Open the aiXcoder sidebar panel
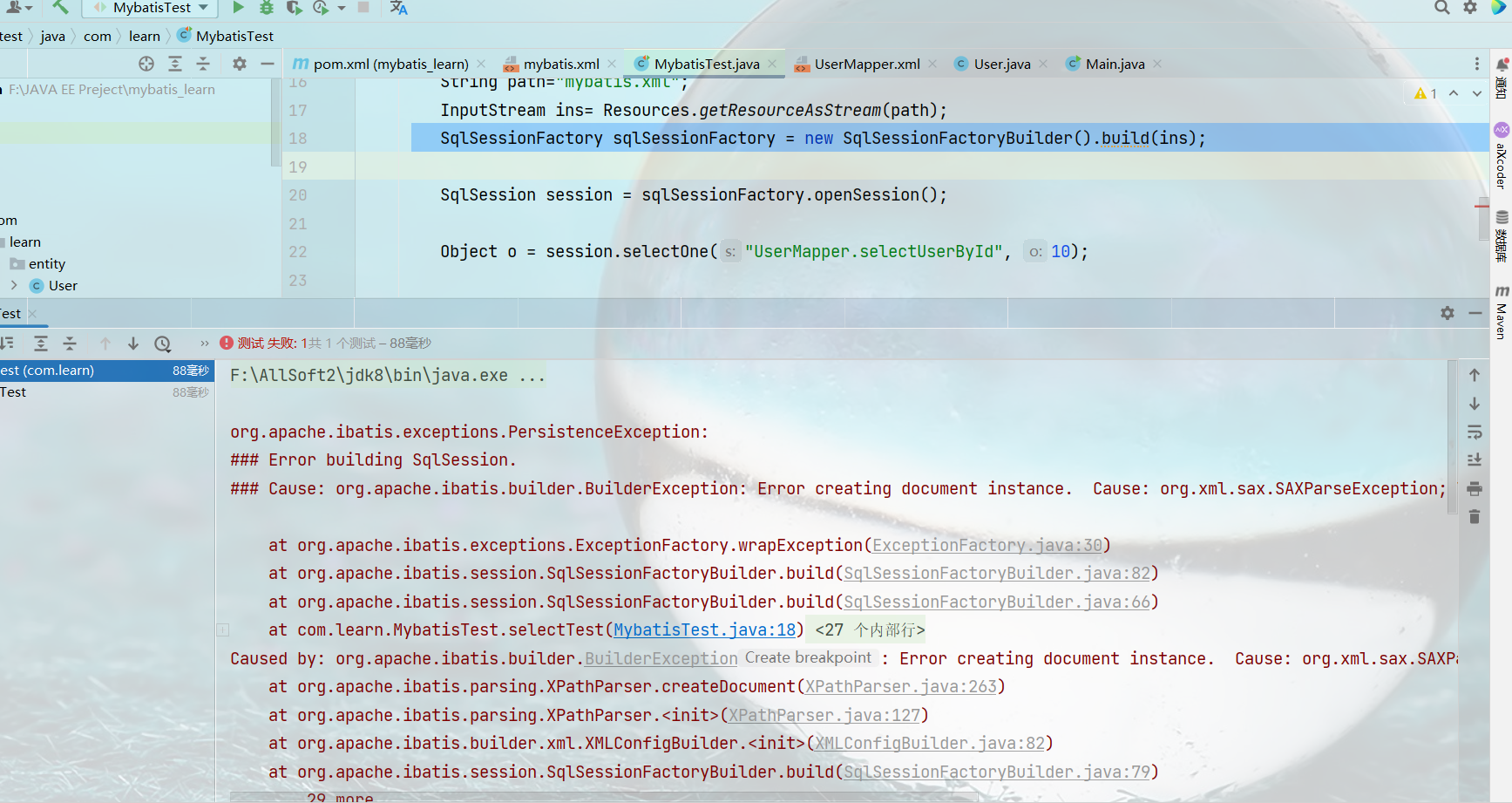1512x803 pixels. click(1502, 153)
